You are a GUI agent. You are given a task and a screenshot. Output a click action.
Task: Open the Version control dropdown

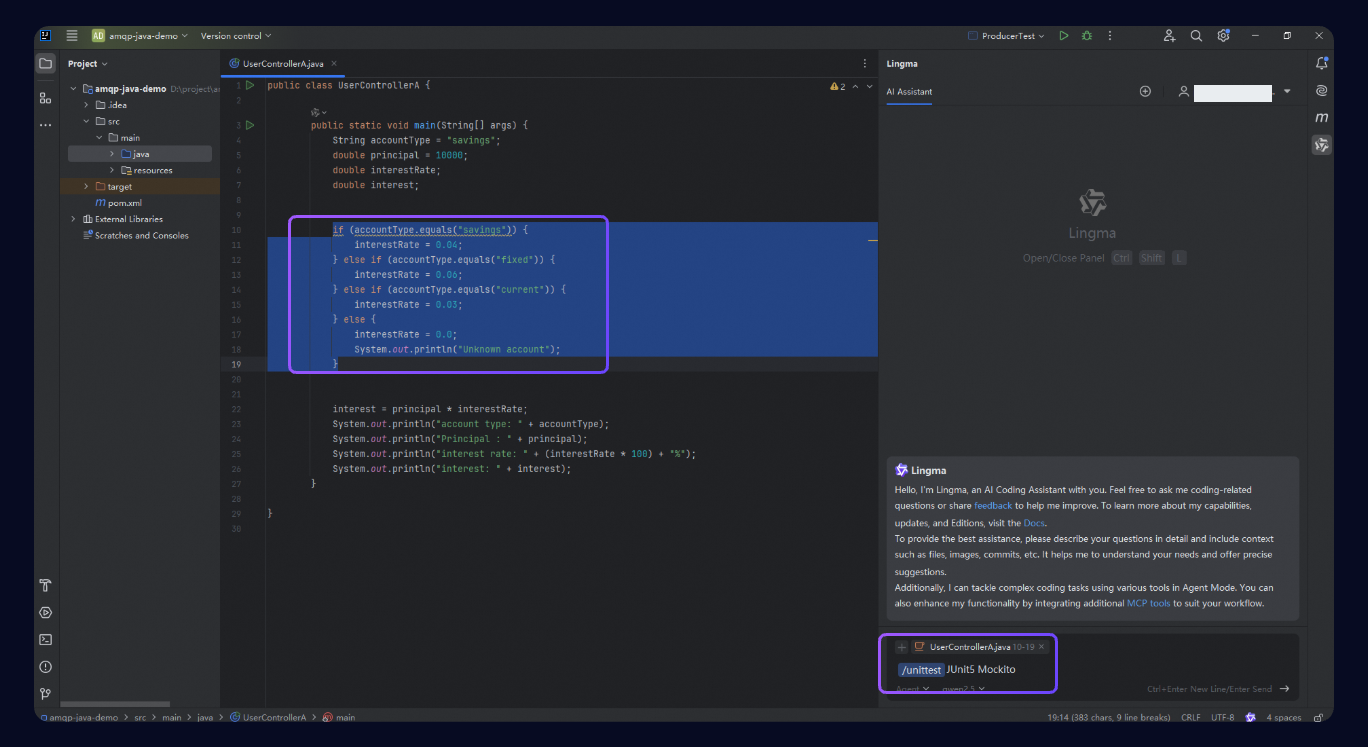[x=236, y=36]
